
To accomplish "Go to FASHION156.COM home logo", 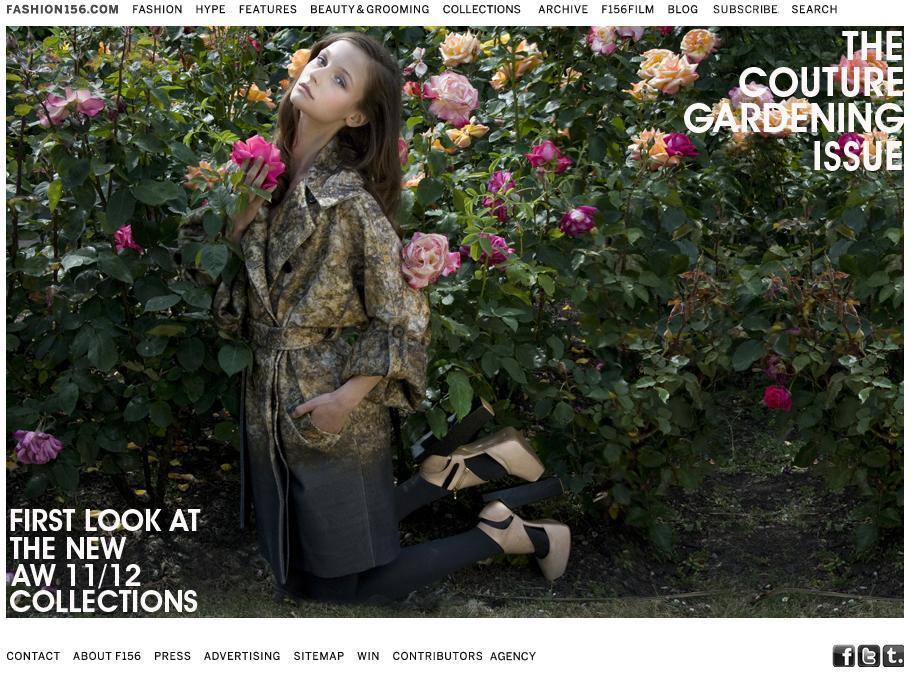I will pyautogui.click(x=62, y=9).
